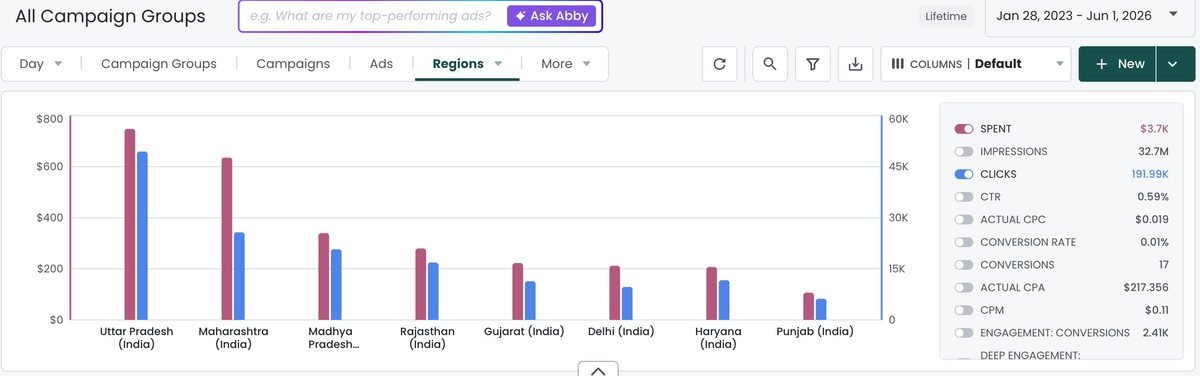Viewport: 1200px width, 376px height.
Task: Click the Haryana (India) axis label
Action: pos(718,337)
